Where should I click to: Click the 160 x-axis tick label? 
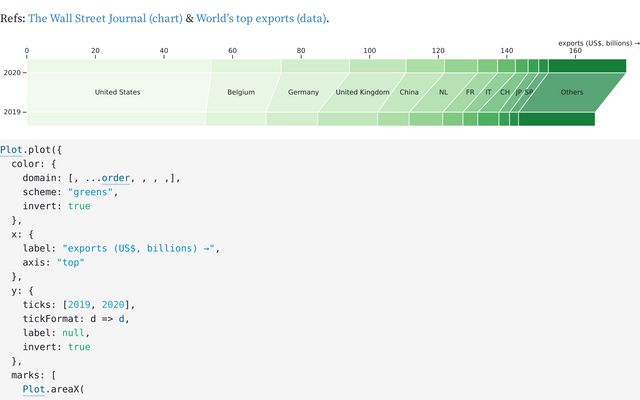pyautogui.click(x=575, y=51)
